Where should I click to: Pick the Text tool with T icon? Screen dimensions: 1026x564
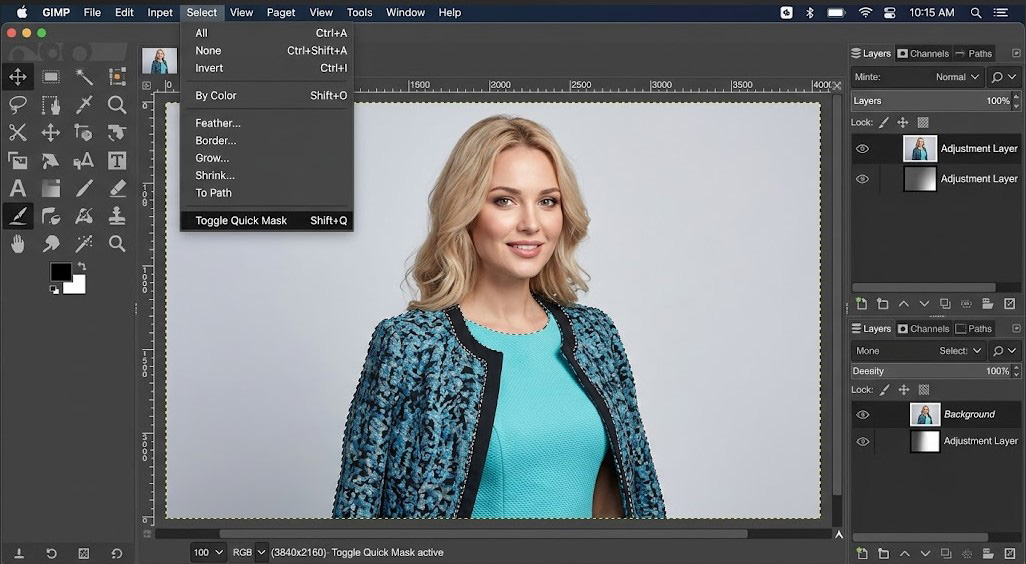[x=117, y=160]
